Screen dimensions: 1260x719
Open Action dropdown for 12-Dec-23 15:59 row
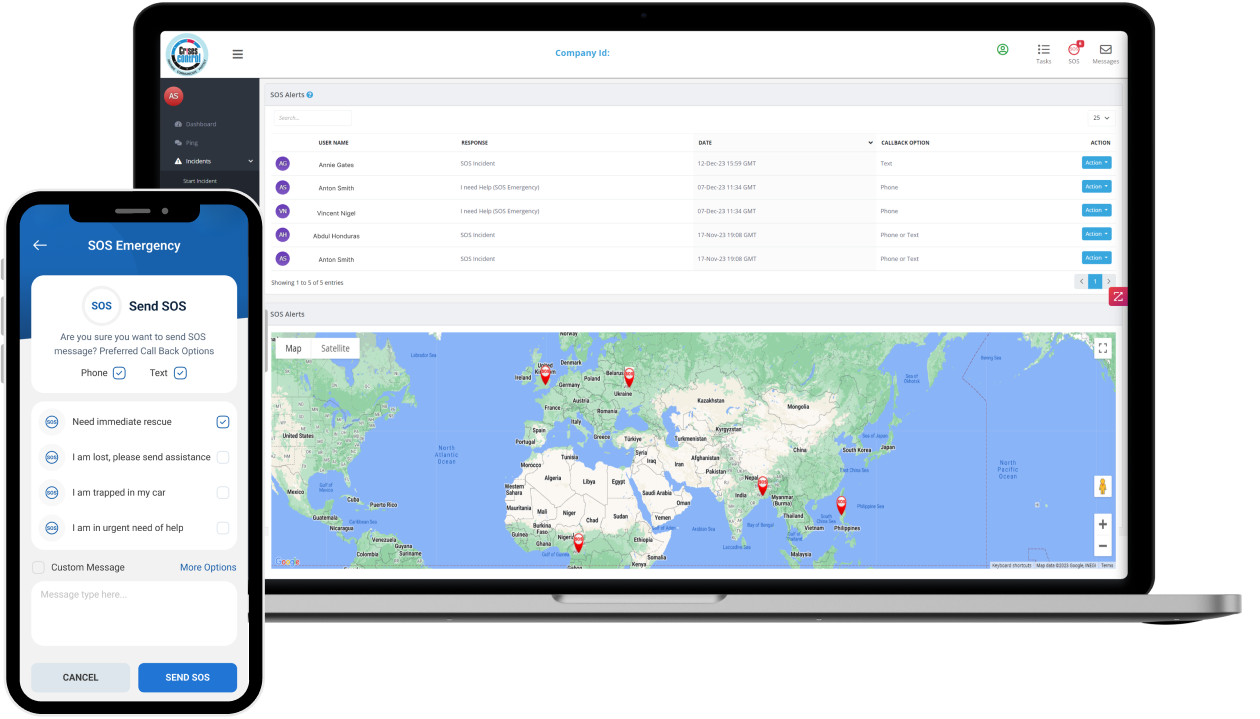(1096, 163)
